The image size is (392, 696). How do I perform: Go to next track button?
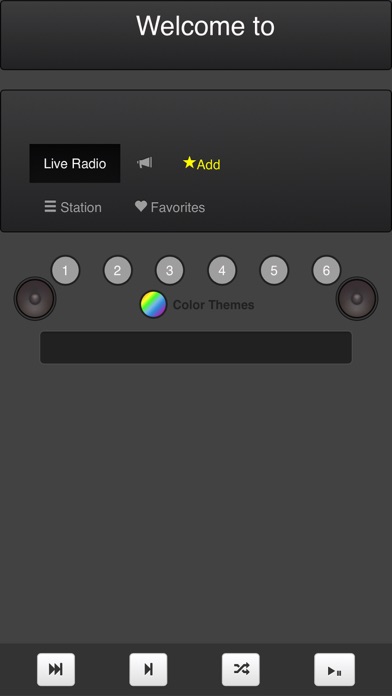148,669
